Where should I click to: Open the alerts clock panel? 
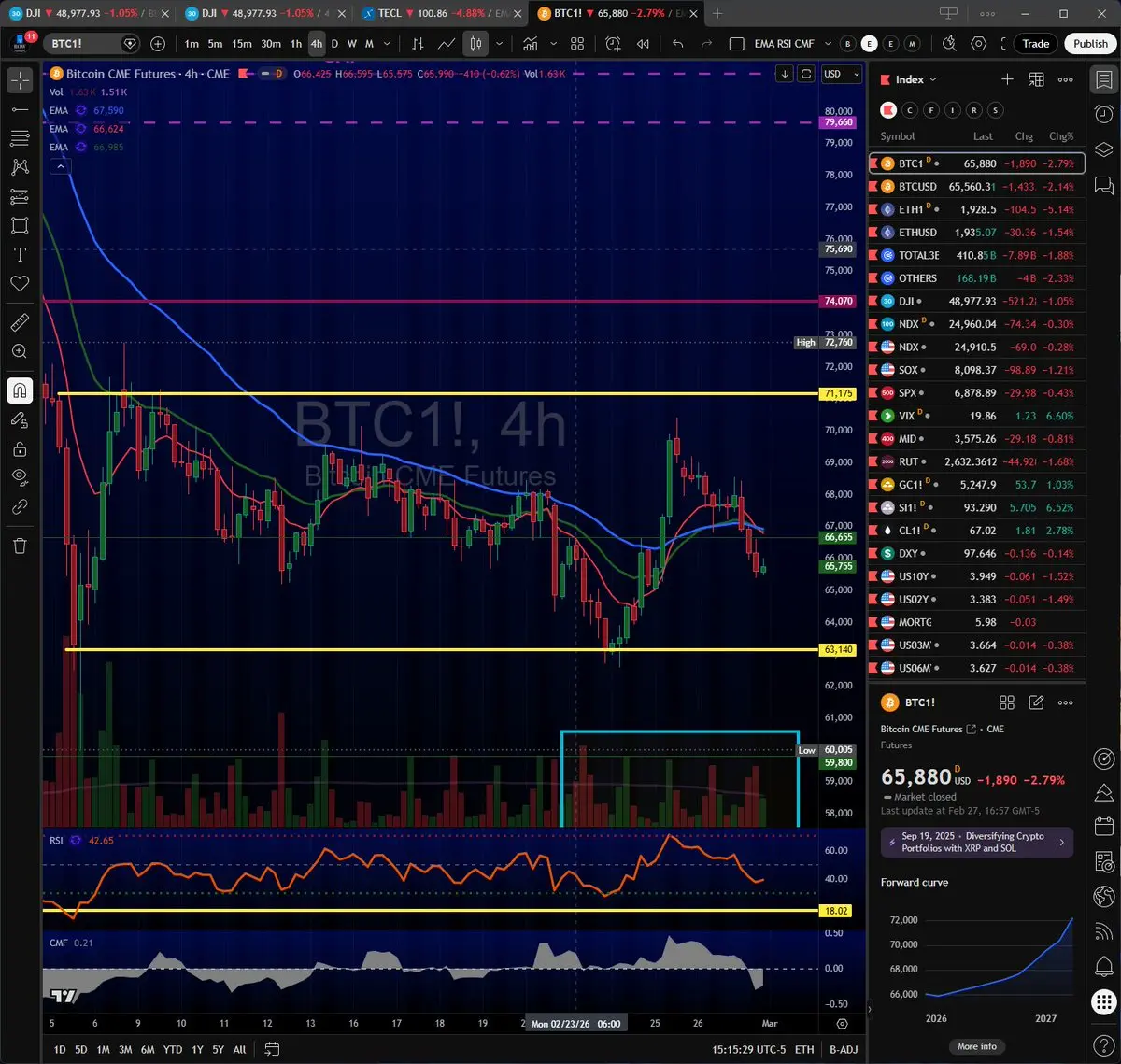[1104, 114]
